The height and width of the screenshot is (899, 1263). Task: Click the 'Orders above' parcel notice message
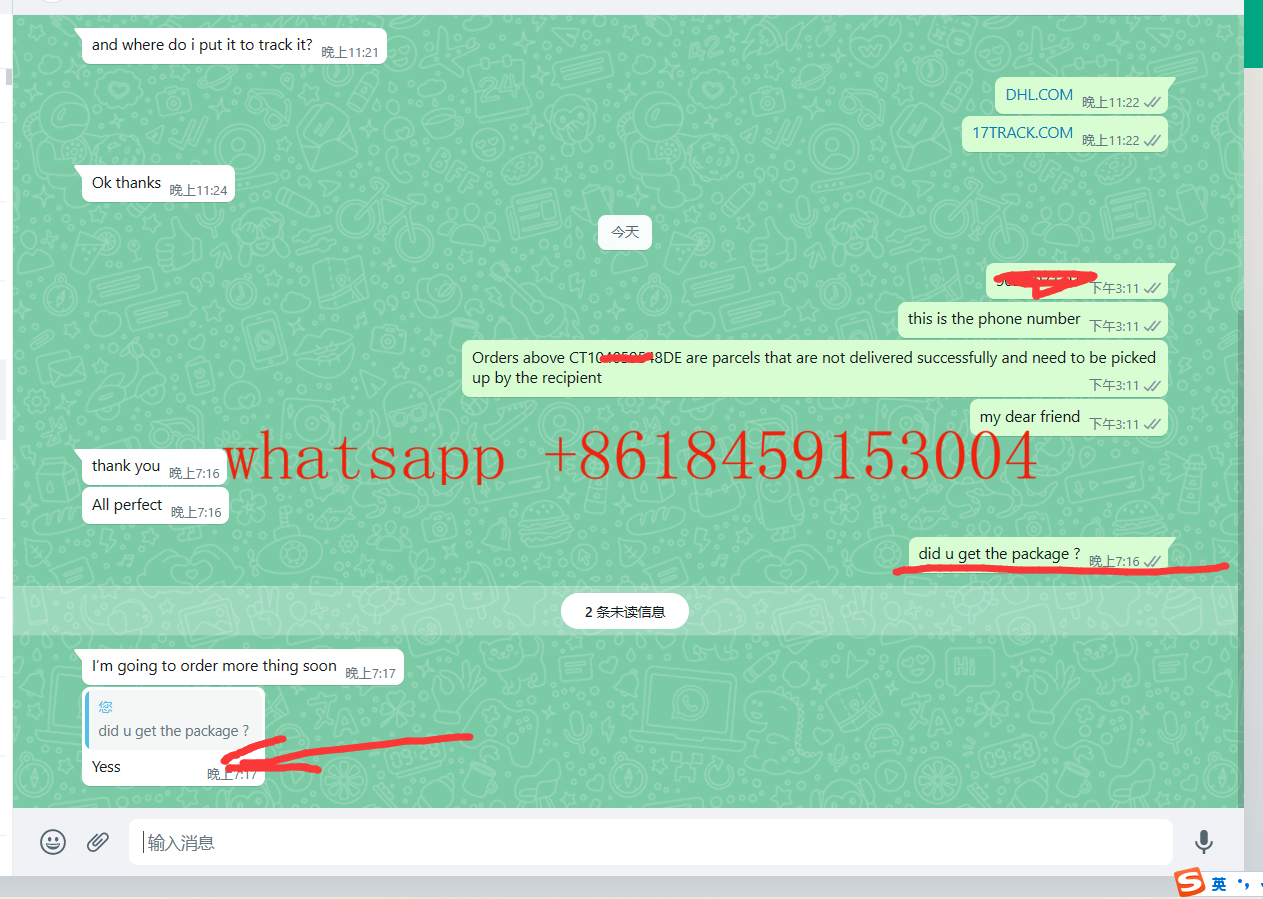pyautogui.click(x=813, y=367)
